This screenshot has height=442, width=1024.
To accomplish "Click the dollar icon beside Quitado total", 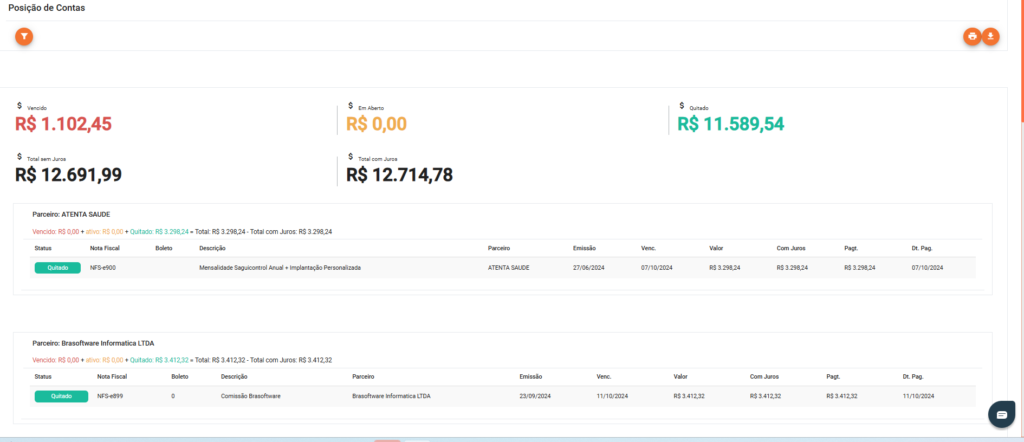I will pyautogui.click(x=681, y=105).
